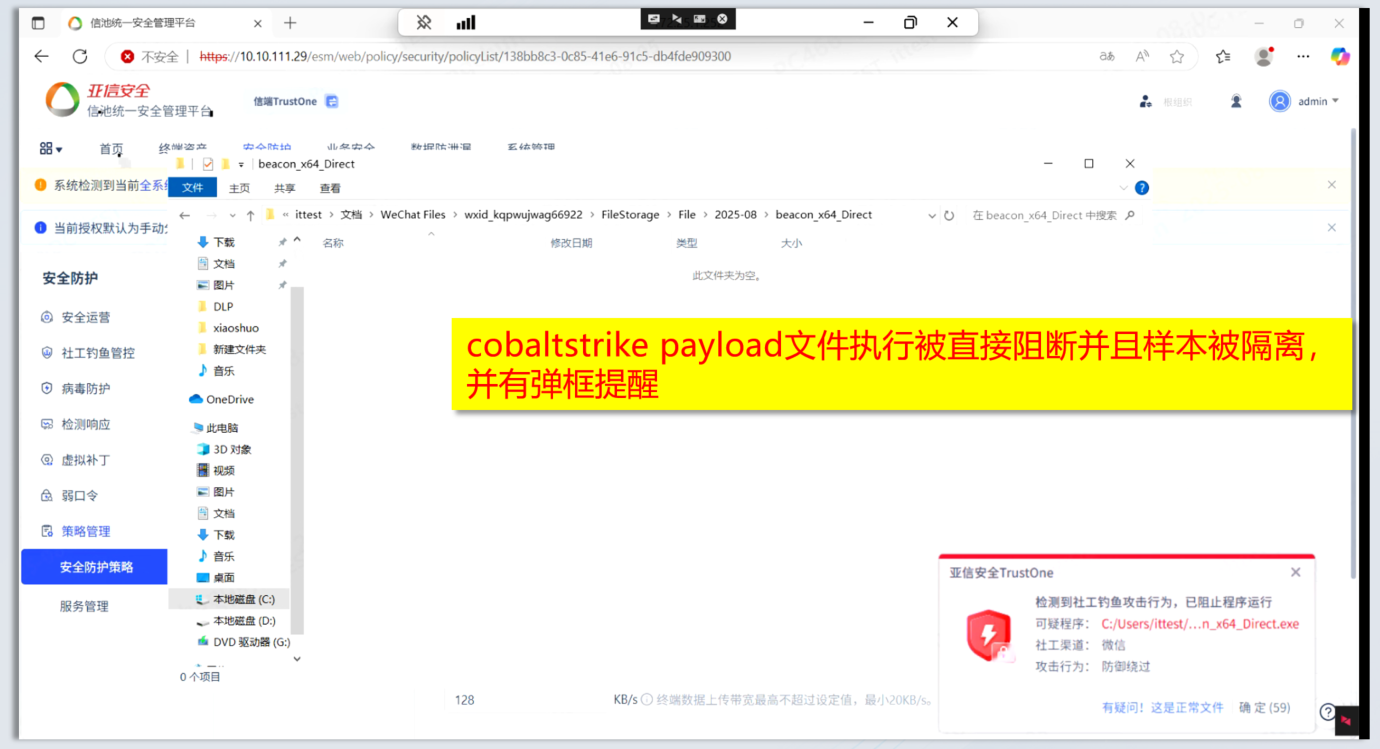1380x749 pixels.
Task: Close the TrustOne alert popup
Action: [1295, 573]
